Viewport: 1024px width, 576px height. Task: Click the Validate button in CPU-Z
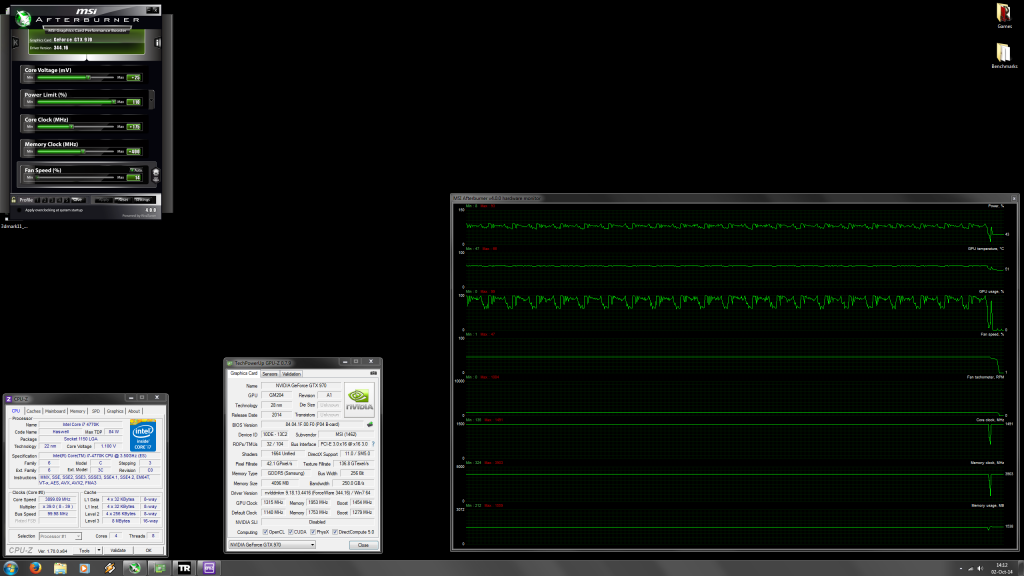click(x=118, y=550)
